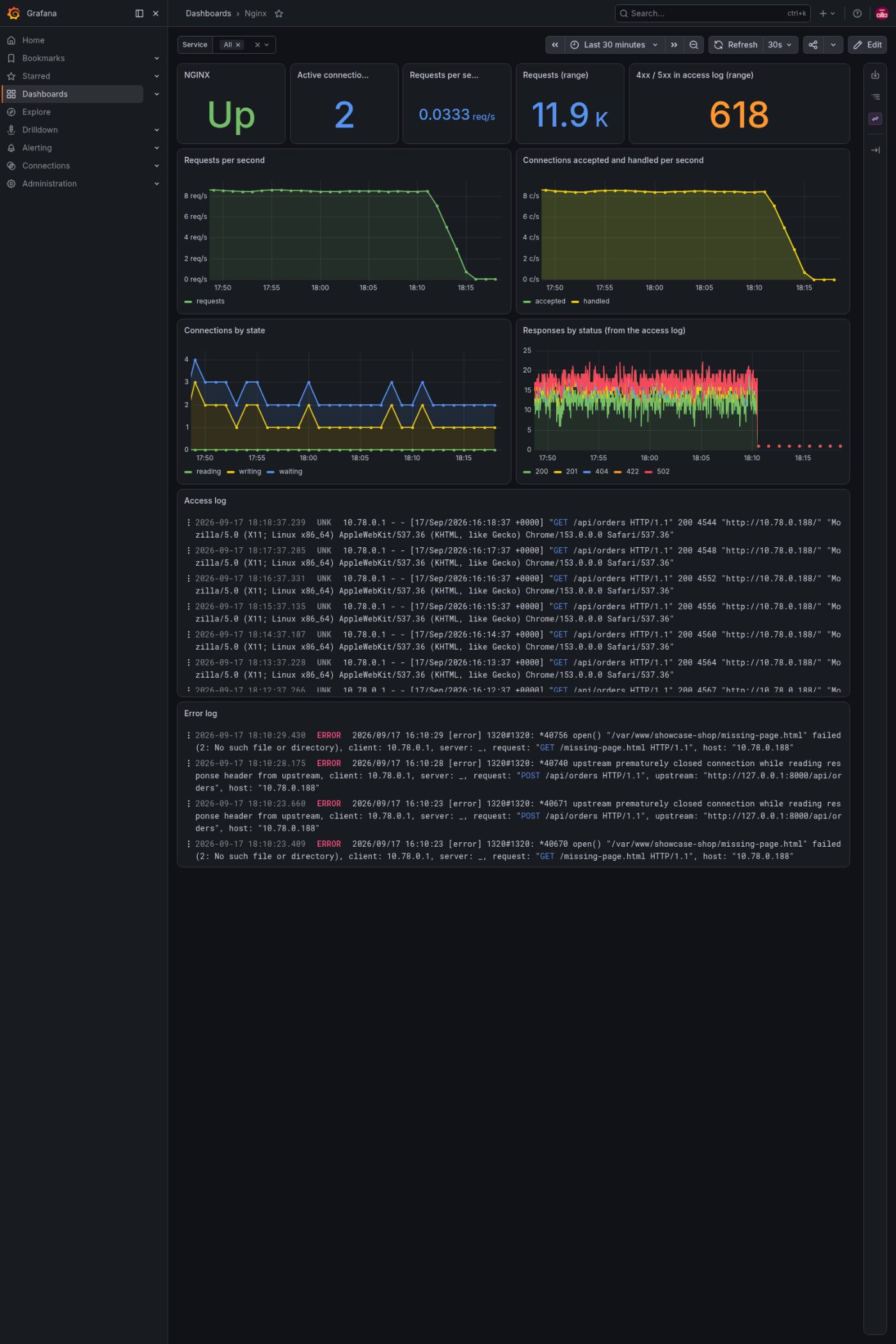Collapse the right rail with arrow icon
Image resolution: width=896 pixels, height=1344 pixels.
click(876, 150)
